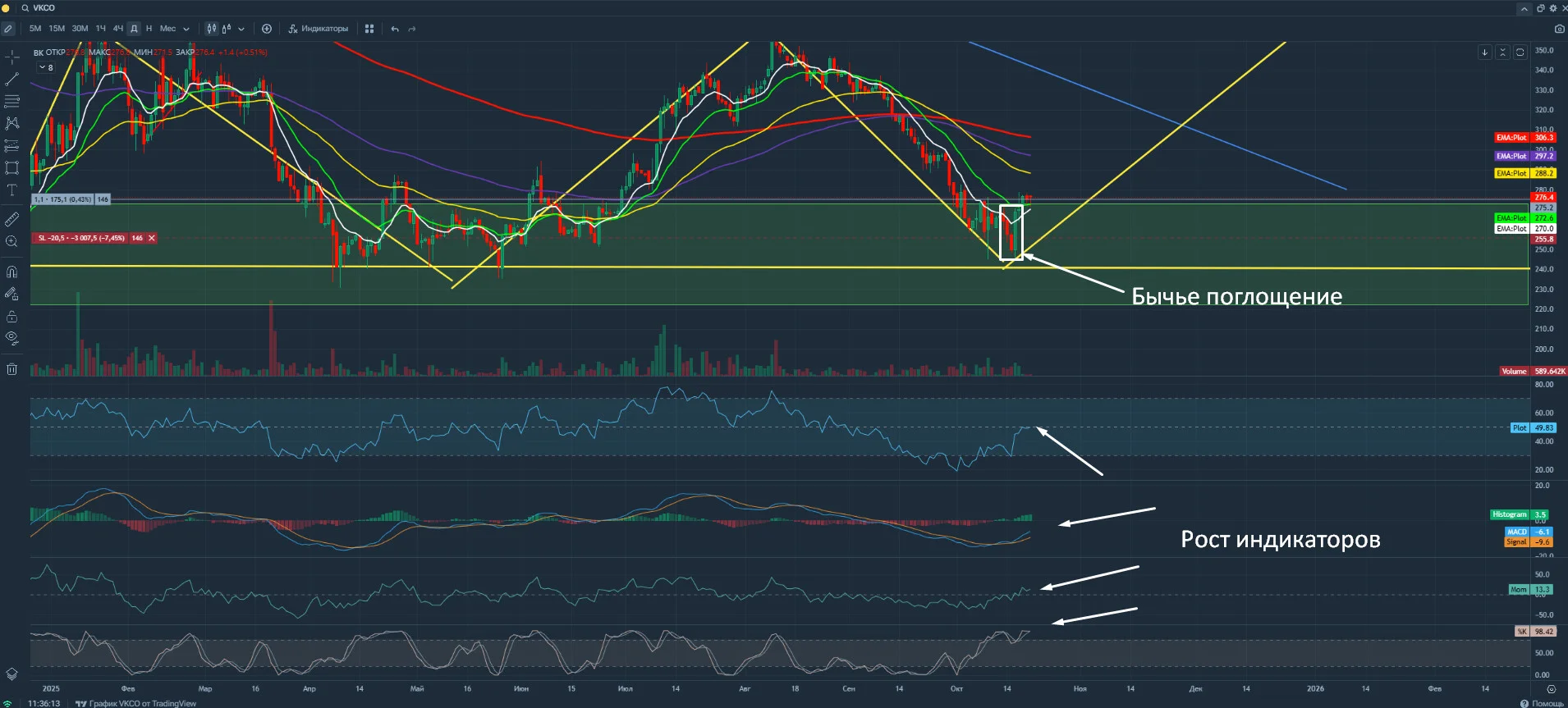Toggle the magnet snap mode
Screen dimensions: 1568x708
click(11, 272)
